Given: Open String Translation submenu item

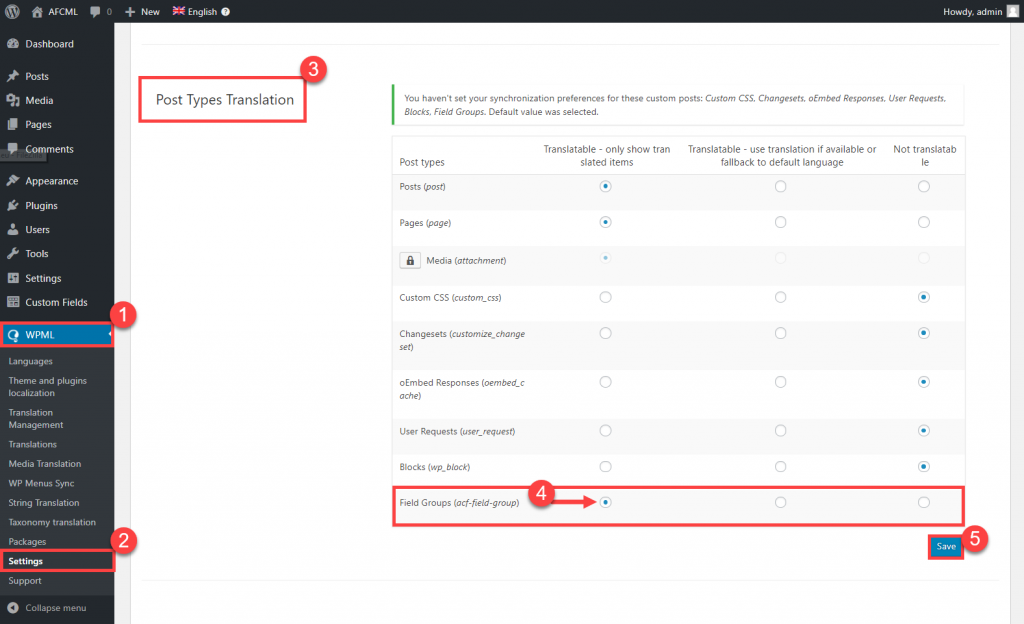Looking at the screenshot, I should (x=44, y=503).
